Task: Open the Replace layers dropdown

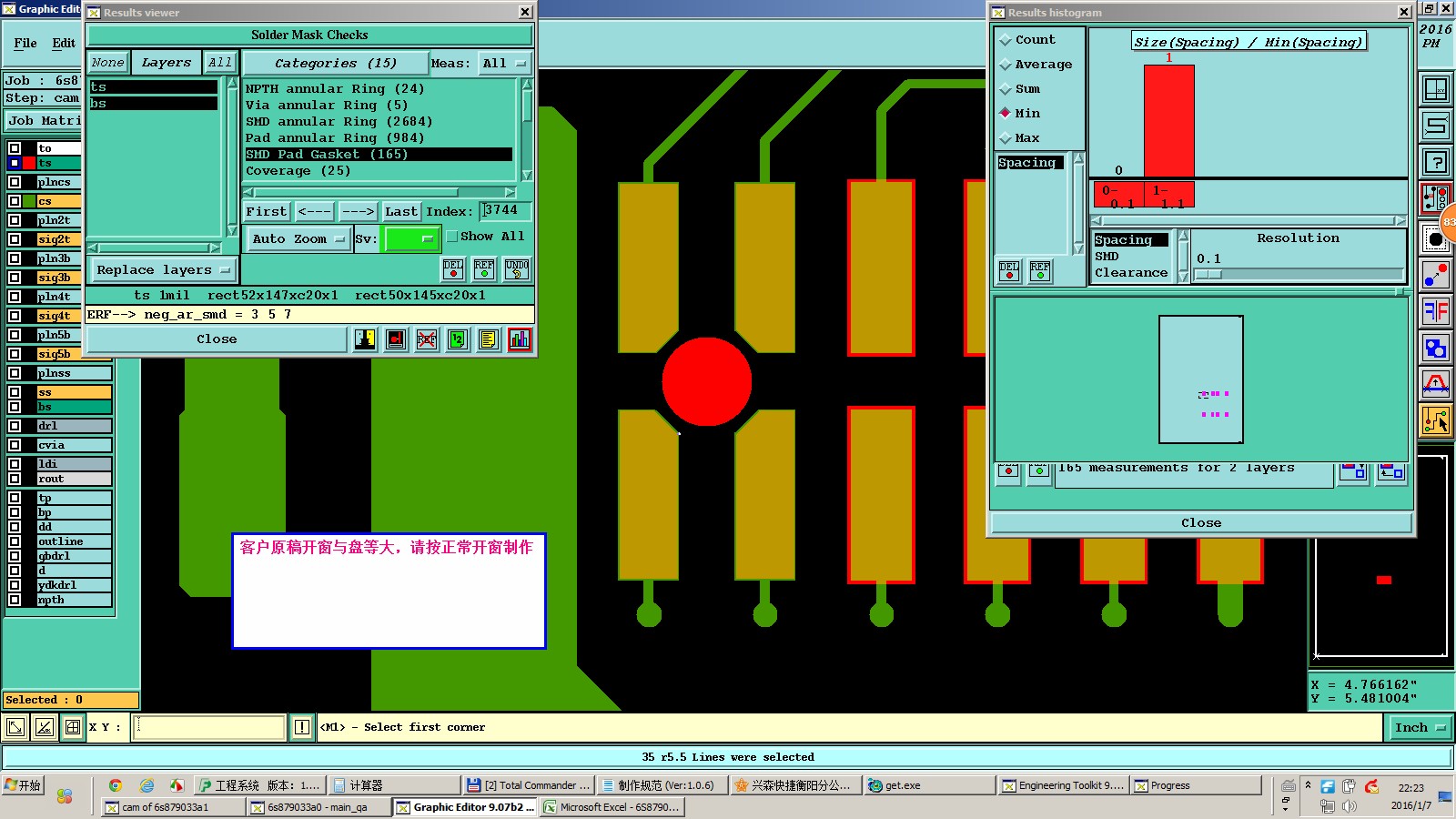Action: (163, 269)
